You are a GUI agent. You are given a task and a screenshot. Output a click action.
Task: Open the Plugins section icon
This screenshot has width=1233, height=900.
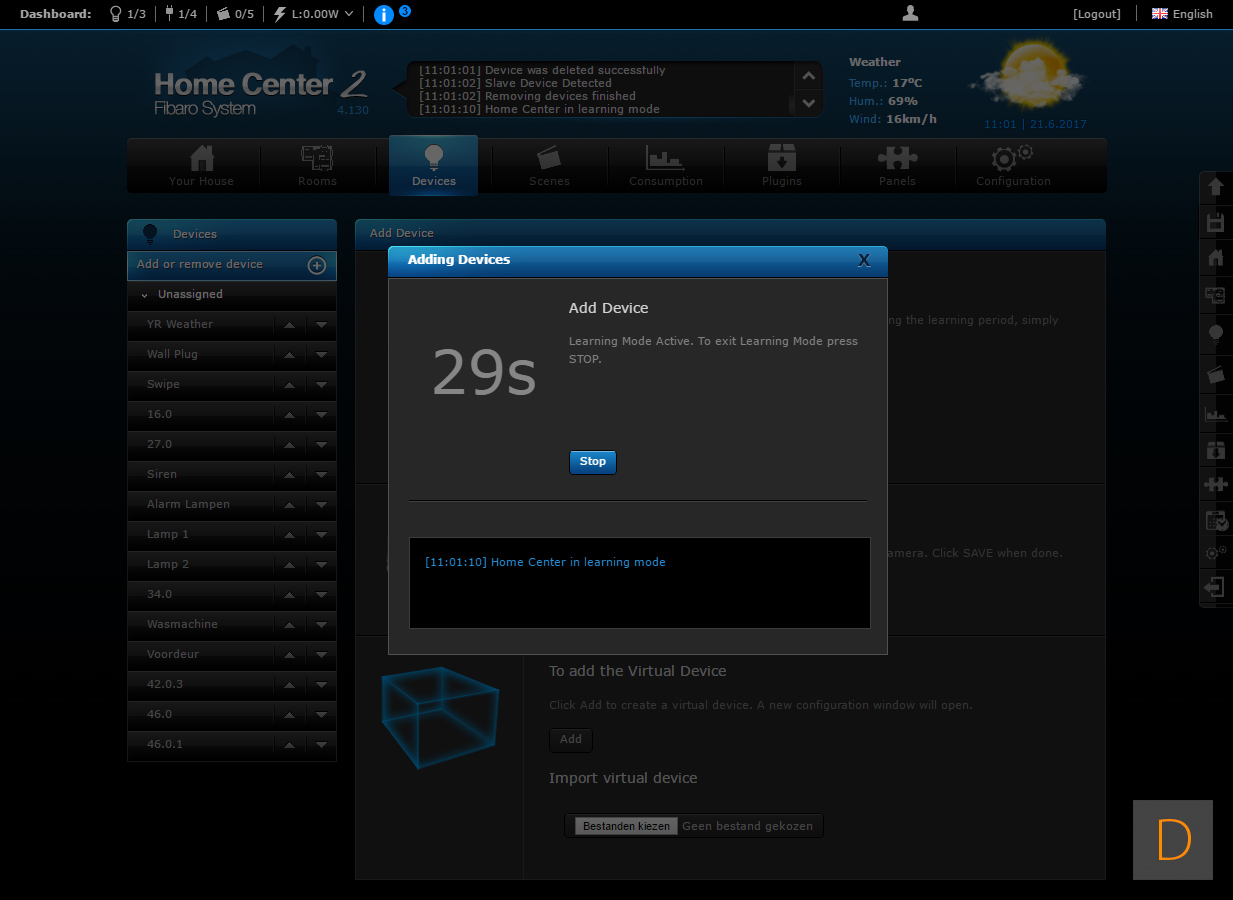tap(782, 158)
